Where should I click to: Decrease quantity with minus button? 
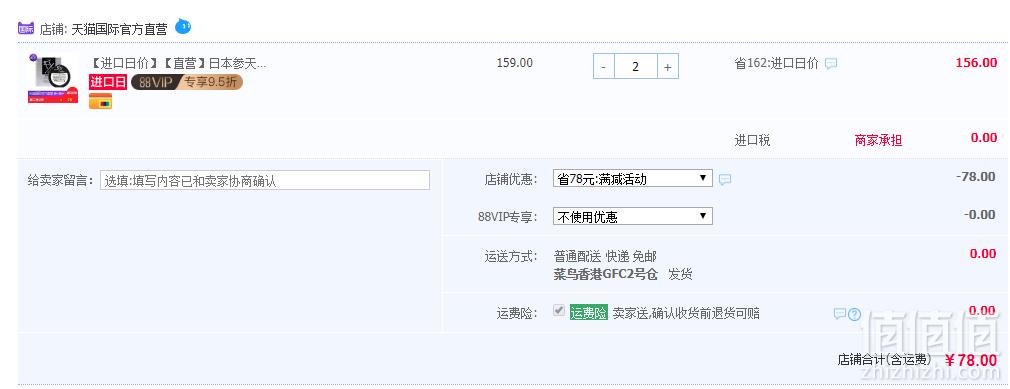(604, 66)
